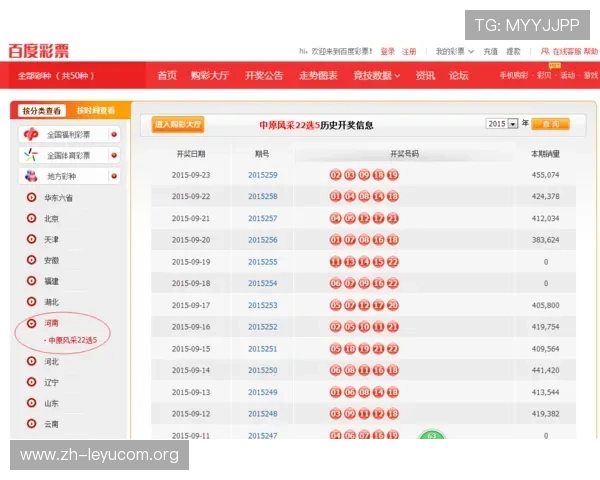Toggle red dot beside 地方彩种
This screenshot has height=480, width=600.
(114, 176)
